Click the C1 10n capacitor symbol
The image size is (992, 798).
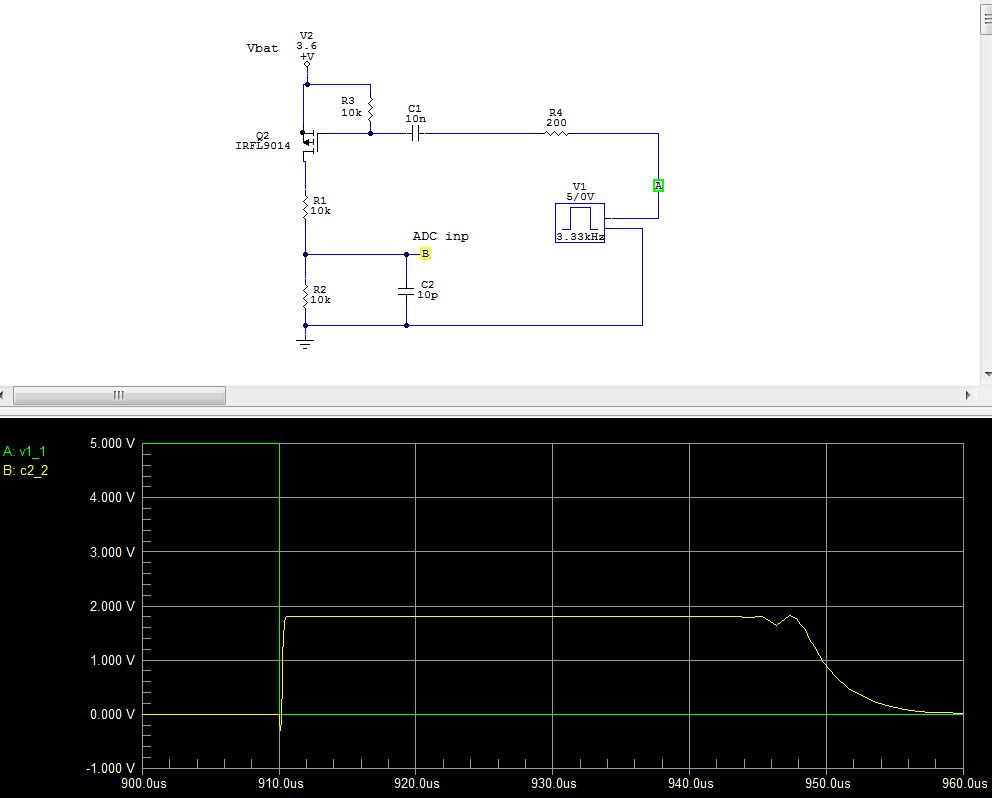(x=415, y=133)
